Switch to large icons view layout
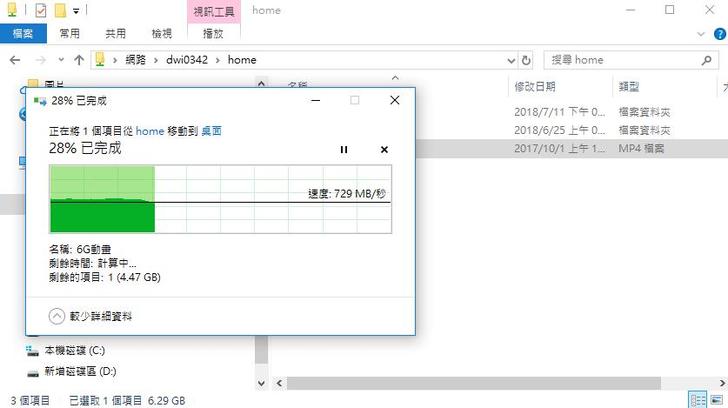 click(717, 400)
